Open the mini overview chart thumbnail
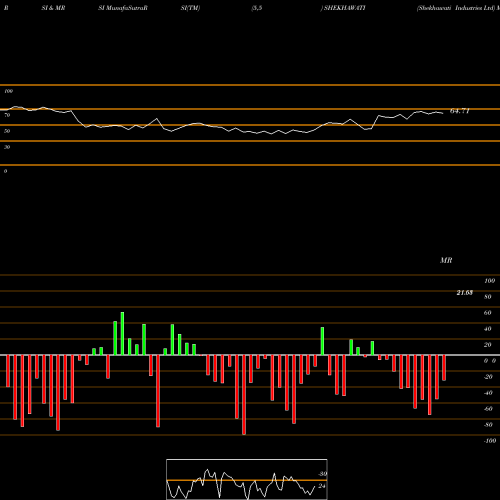Image resolution: width=500 pixels, height=500 pixels. click(247, 479)
